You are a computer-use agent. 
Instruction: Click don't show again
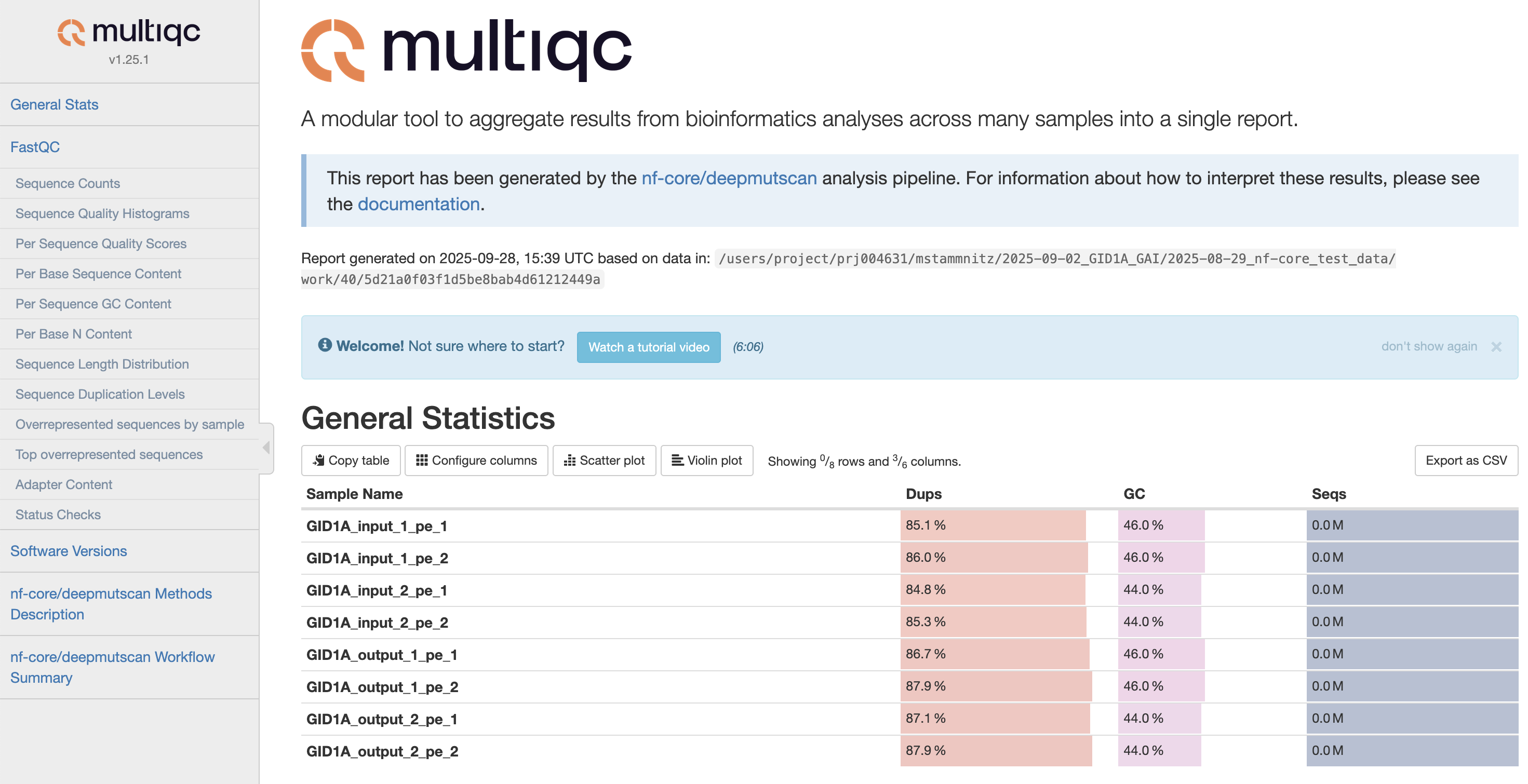pyautogui.click(x=1428, y=346)
